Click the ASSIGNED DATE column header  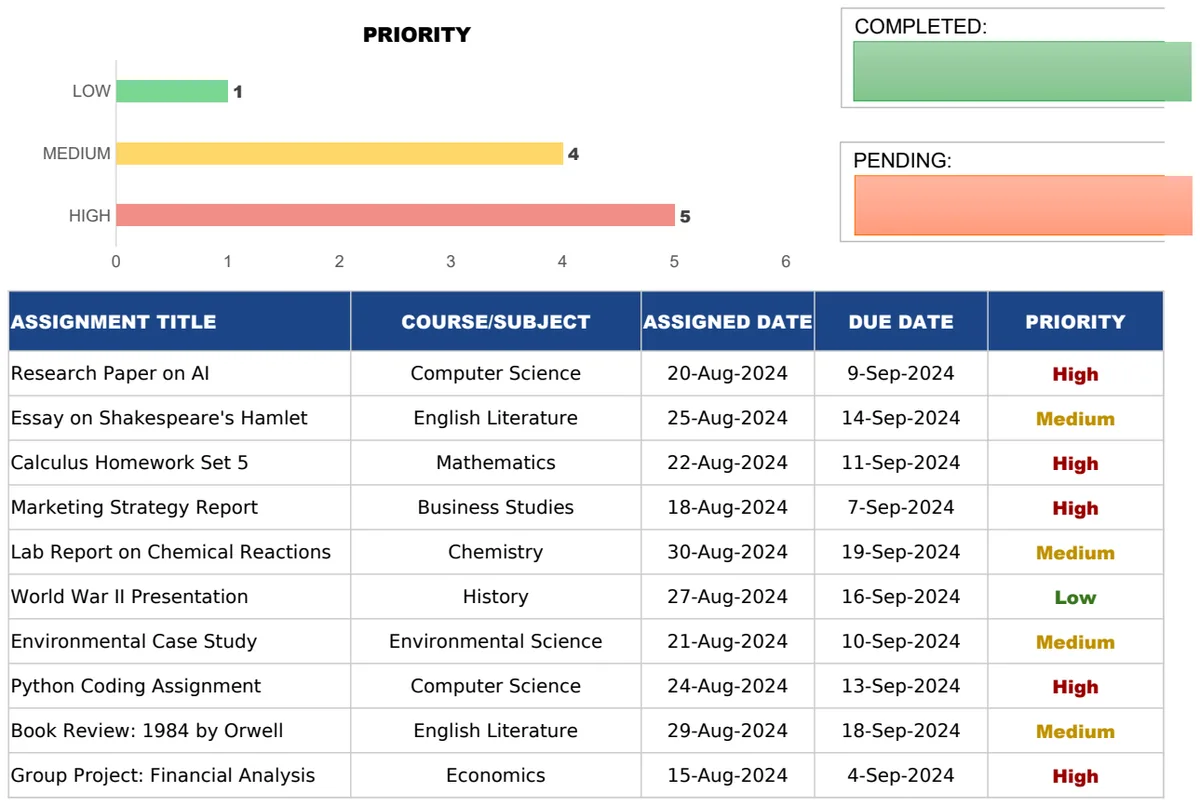(x=728, y=321)
